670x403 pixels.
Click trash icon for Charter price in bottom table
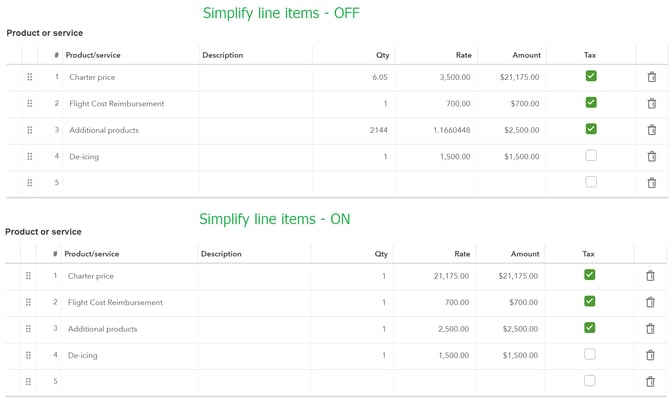(x=650, y=276)
